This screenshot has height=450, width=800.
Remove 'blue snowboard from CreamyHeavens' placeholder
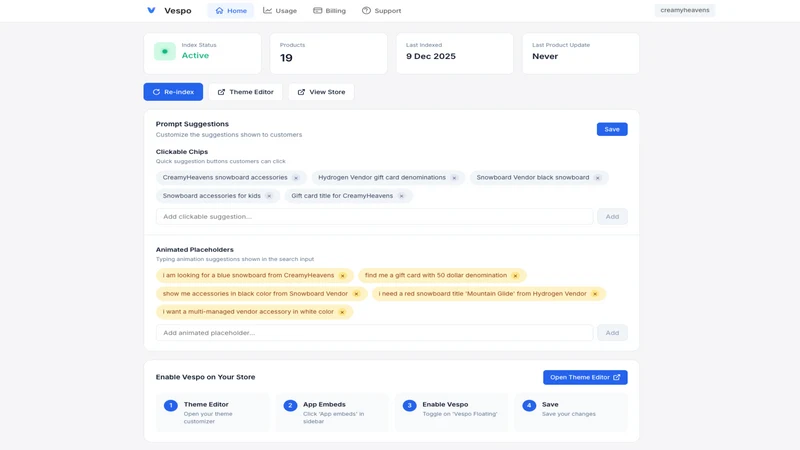pos(342,276)
